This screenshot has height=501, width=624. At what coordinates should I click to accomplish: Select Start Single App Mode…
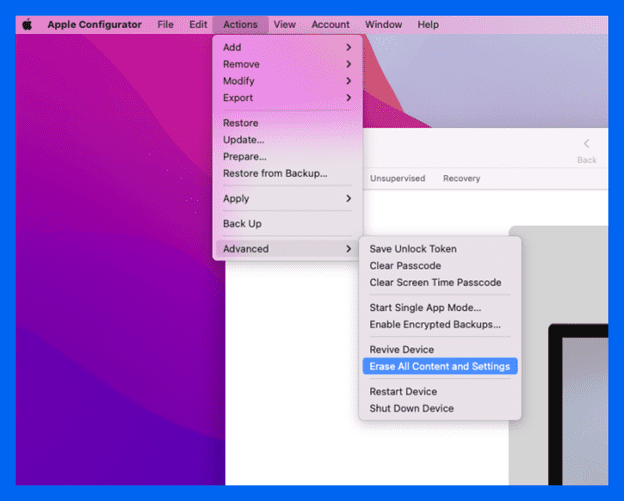click(x=440, y=308)
